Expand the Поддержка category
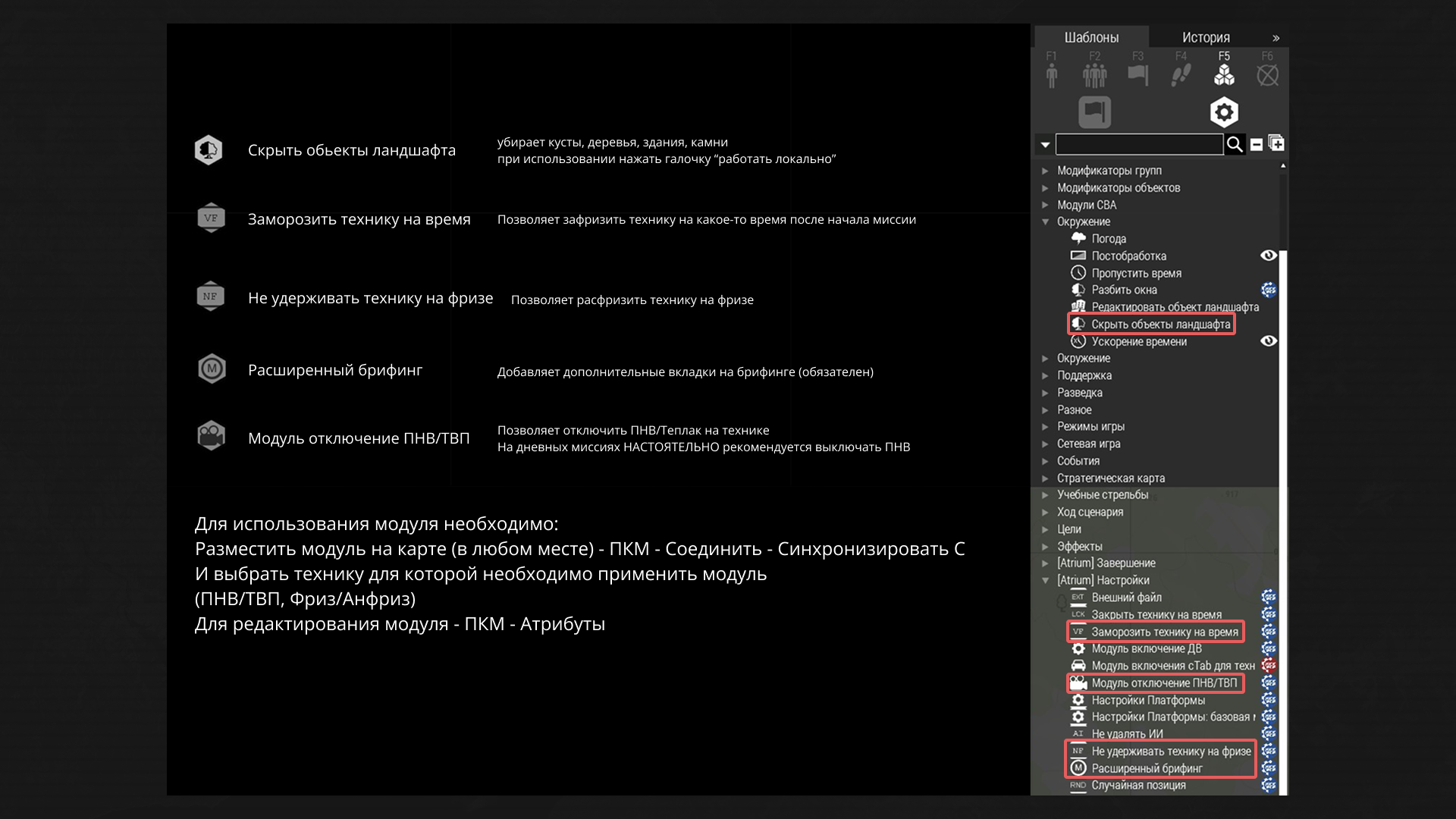This screenshot has height=819, width=1456. [1045, 375]
